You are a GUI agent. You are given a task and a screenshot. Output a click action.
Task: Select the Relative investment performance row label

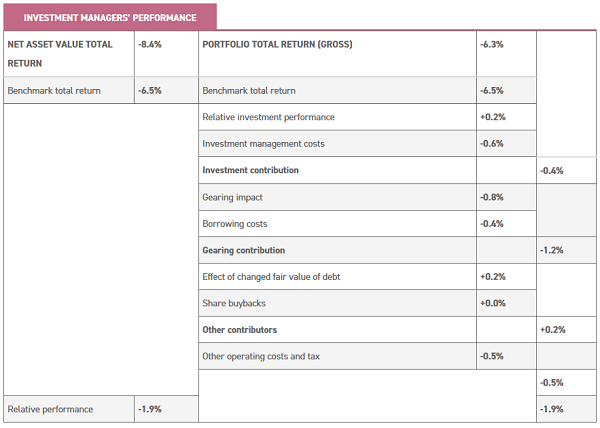coord(268,117)
